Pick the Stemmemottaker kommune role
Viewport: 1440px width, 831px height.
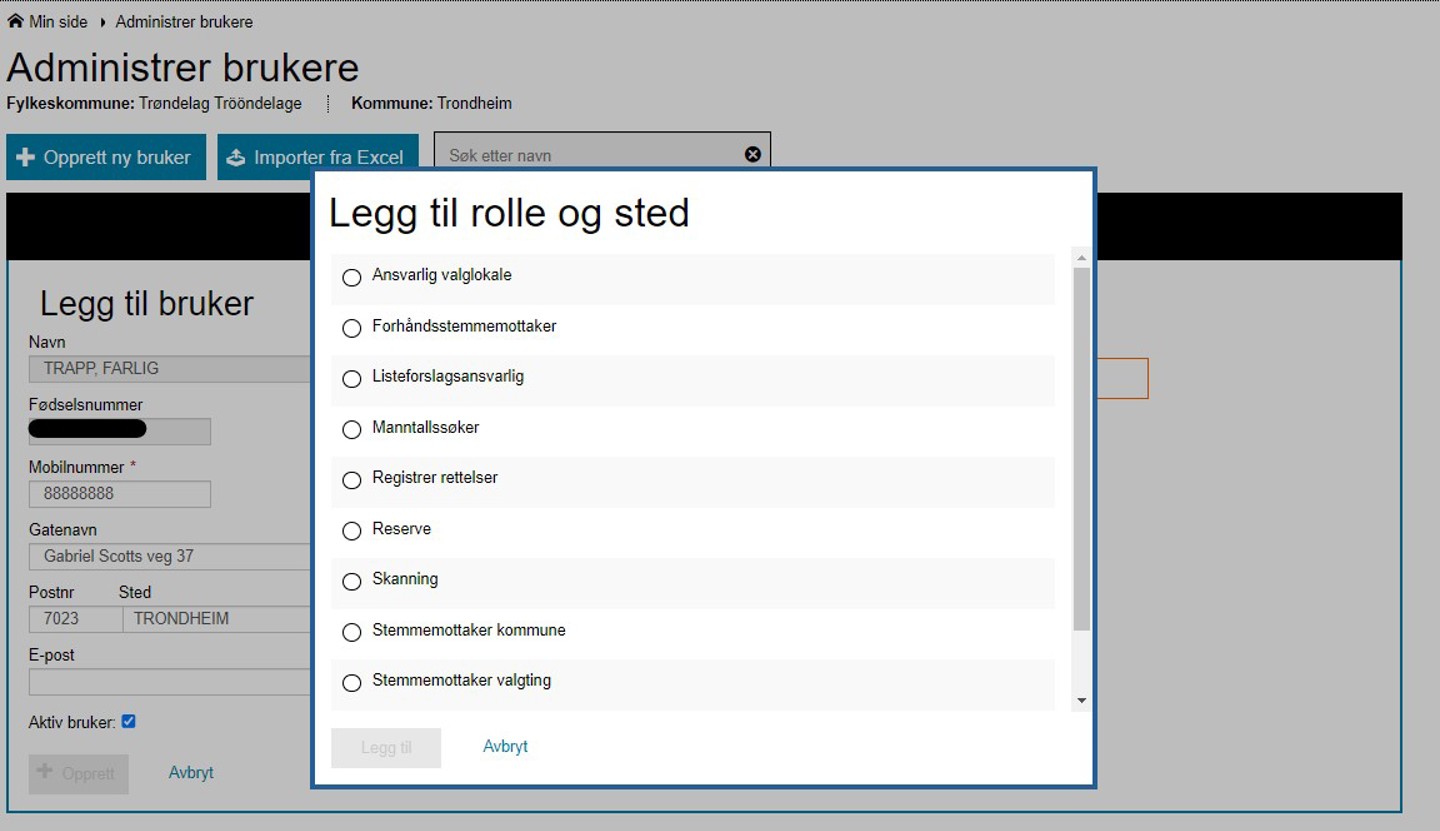(x=352, y=632)
